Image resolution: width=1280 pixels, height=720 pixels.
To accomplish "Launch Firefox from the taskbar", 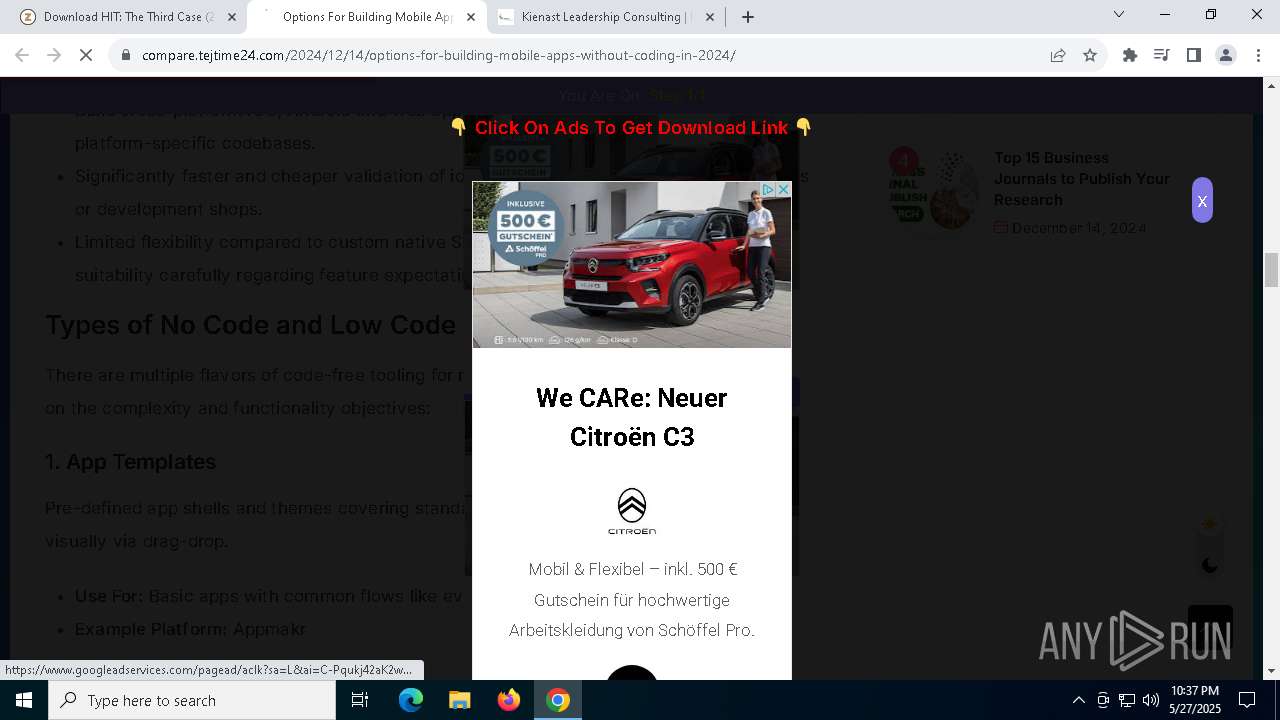I will pos(509,700).
